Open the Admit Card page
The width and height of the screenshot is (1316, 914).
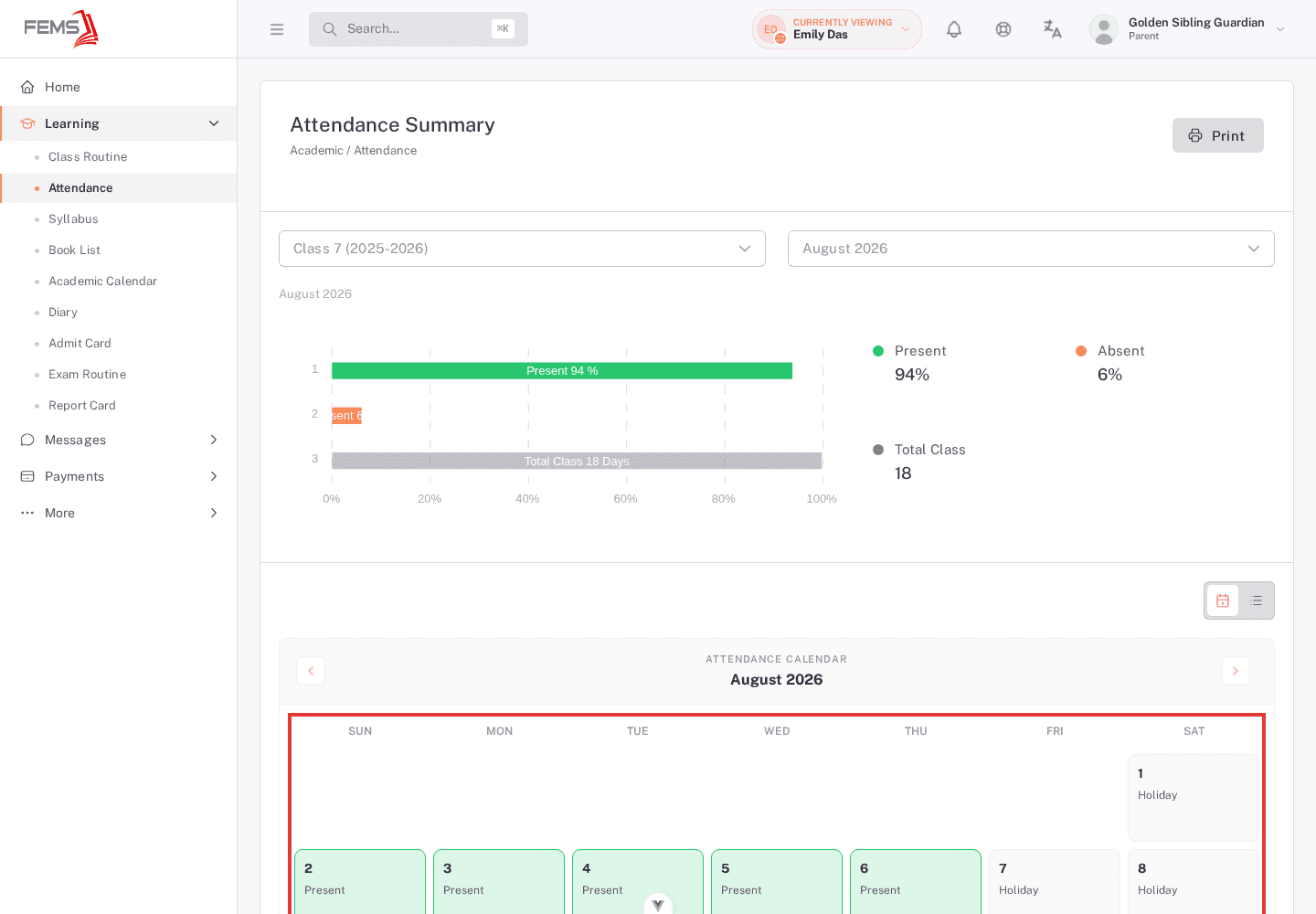pyautogui.click(x=80, y=344)
